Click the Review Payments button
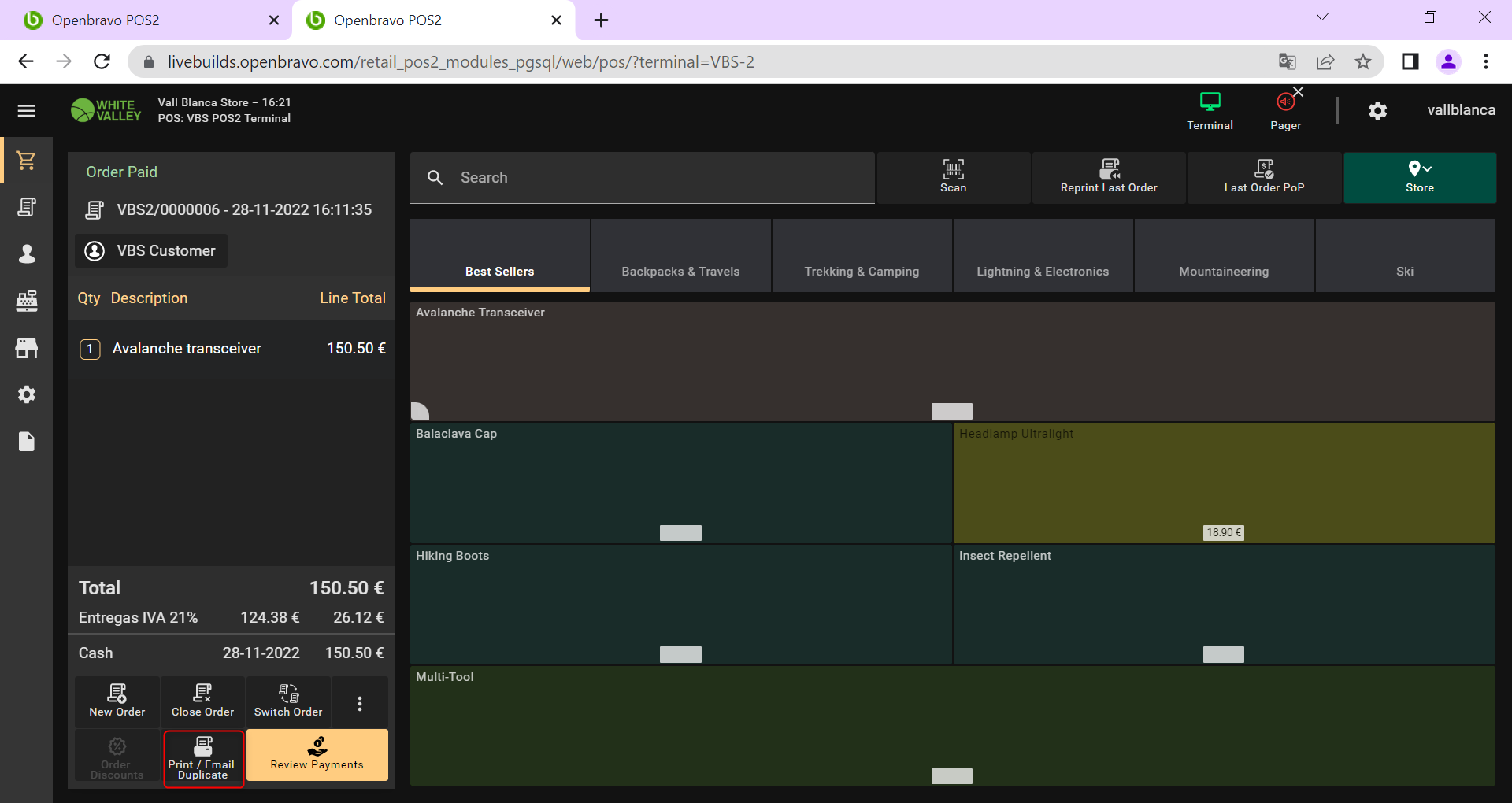1512x803 pixels. pyautogui.click(x=317, y=755)
